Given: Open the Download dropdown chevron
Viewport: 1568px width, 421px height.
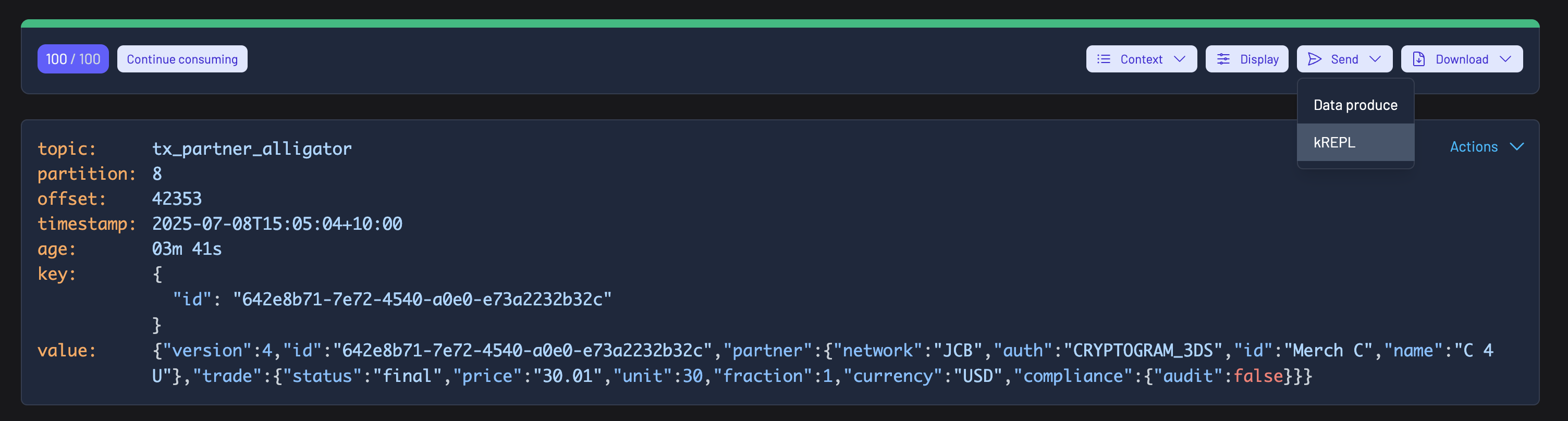Looking at the screenshot, I should point(1506,59).
